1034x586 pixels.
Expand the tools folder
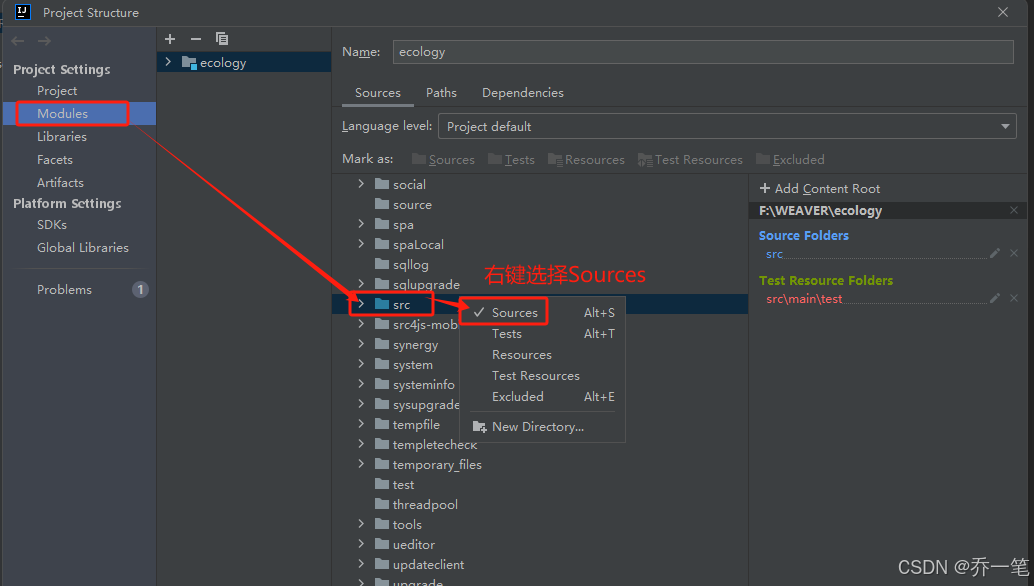[x=361, y=524]
